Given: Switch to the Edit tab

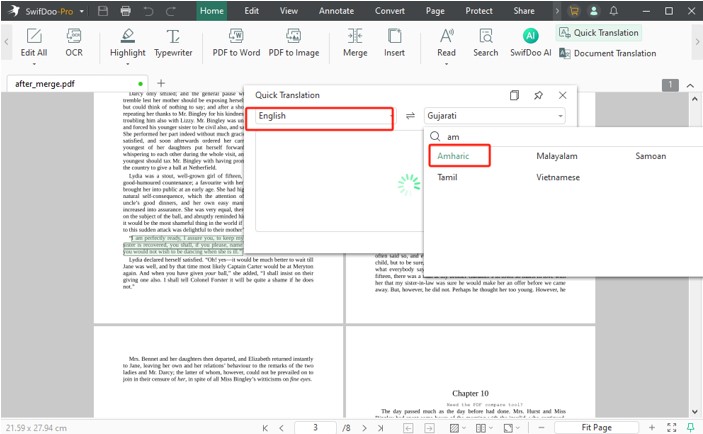Looking at the screenshot, I should point(252,11).
